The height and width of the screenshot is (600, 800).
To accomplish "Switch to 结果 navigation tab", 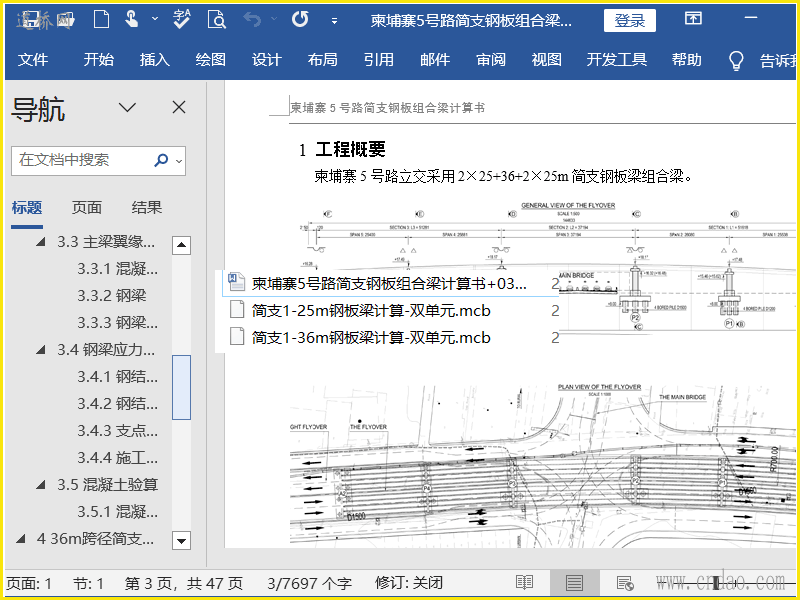I will (x=147, y=208).
